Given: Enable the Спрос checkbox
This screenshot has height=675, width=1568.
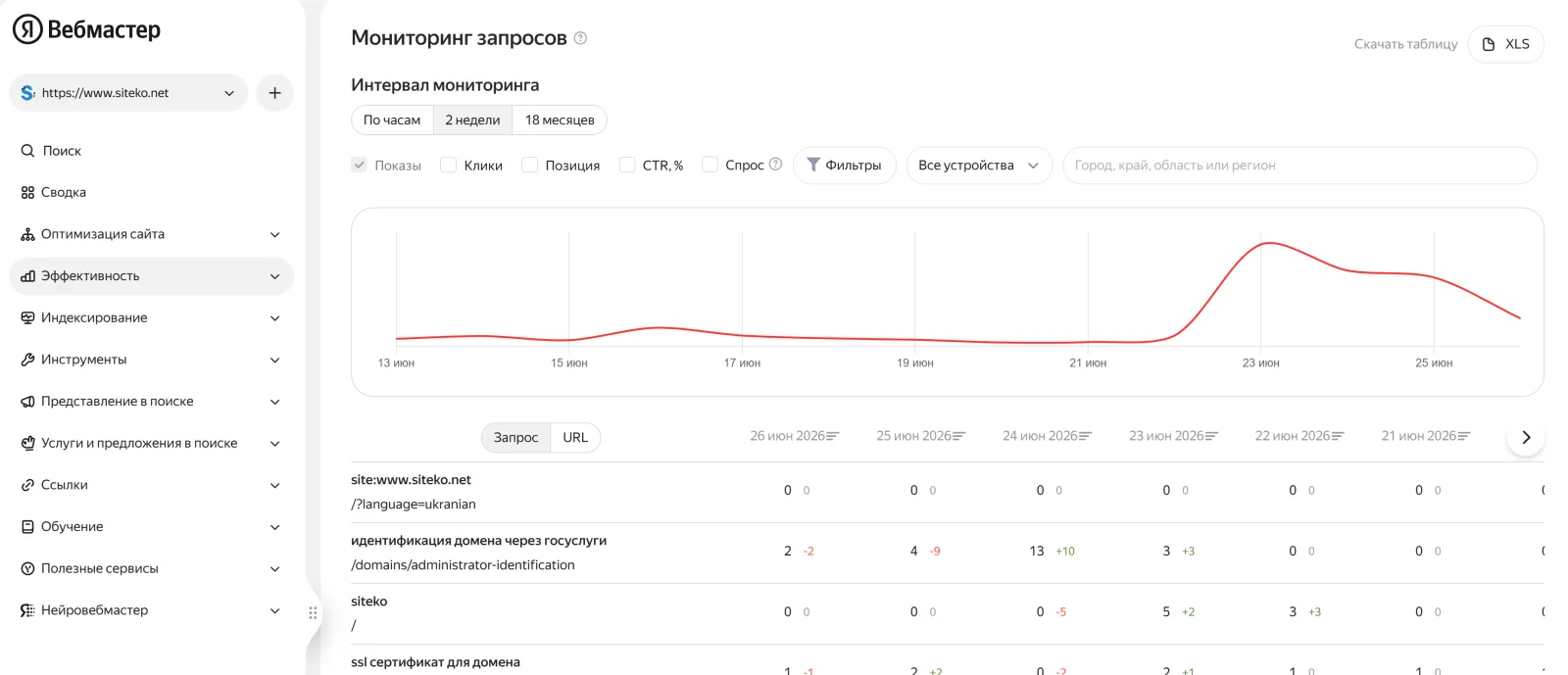Looking at the screenshot, I should coord(710,165).
